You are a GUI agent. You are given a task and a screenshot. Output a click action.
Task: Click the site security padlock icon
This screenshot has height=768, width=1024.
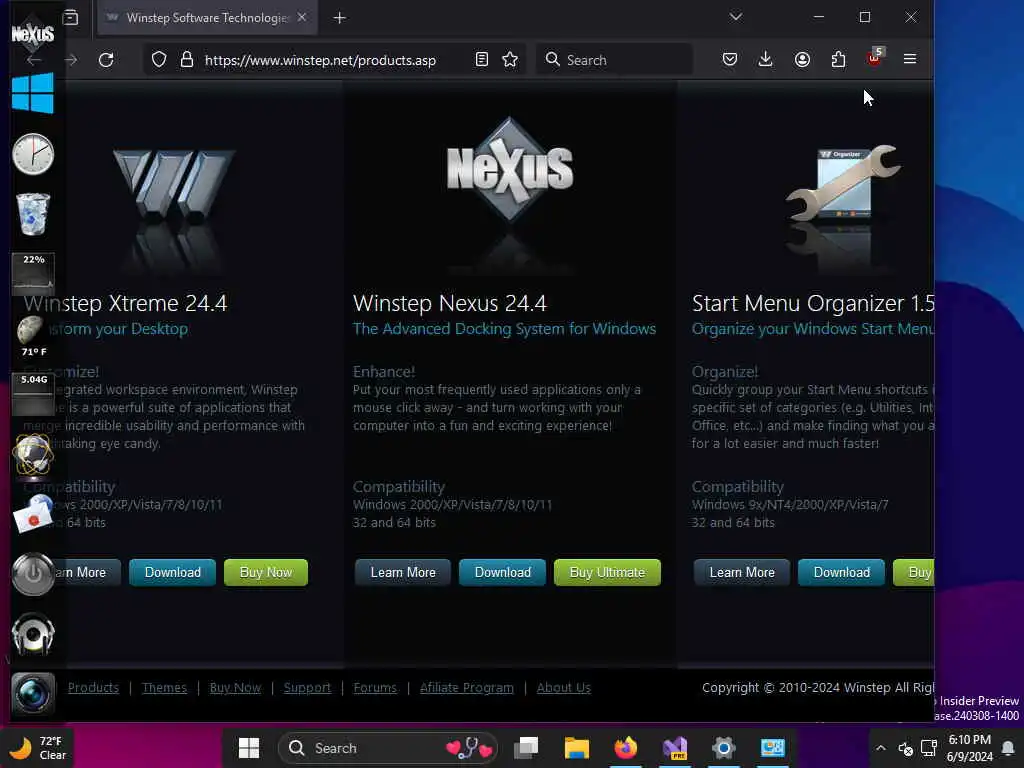[x=187, y=60]
